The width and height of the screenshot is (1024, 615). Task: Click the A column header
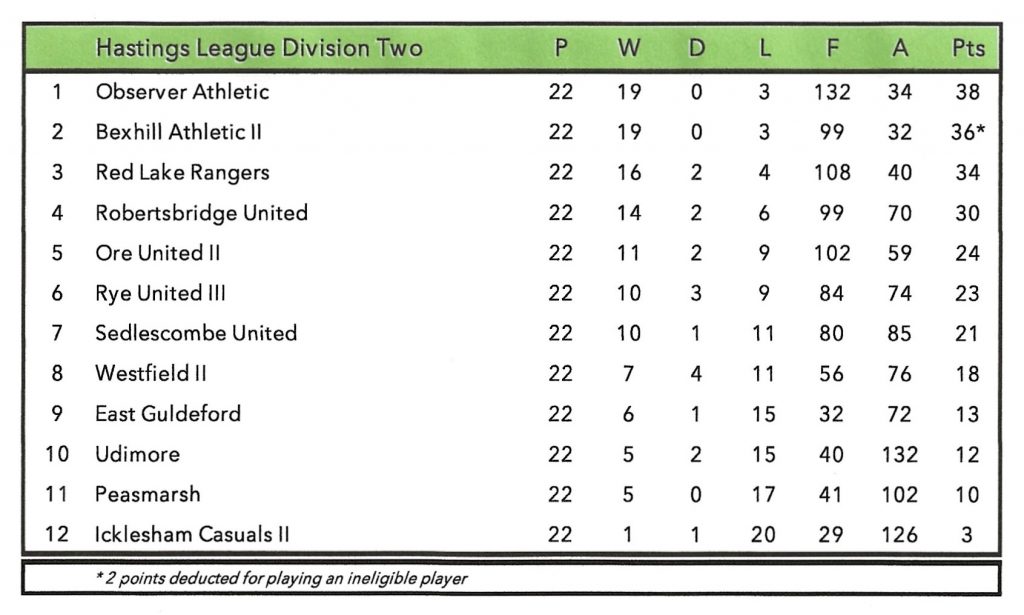tap(899, 48)
